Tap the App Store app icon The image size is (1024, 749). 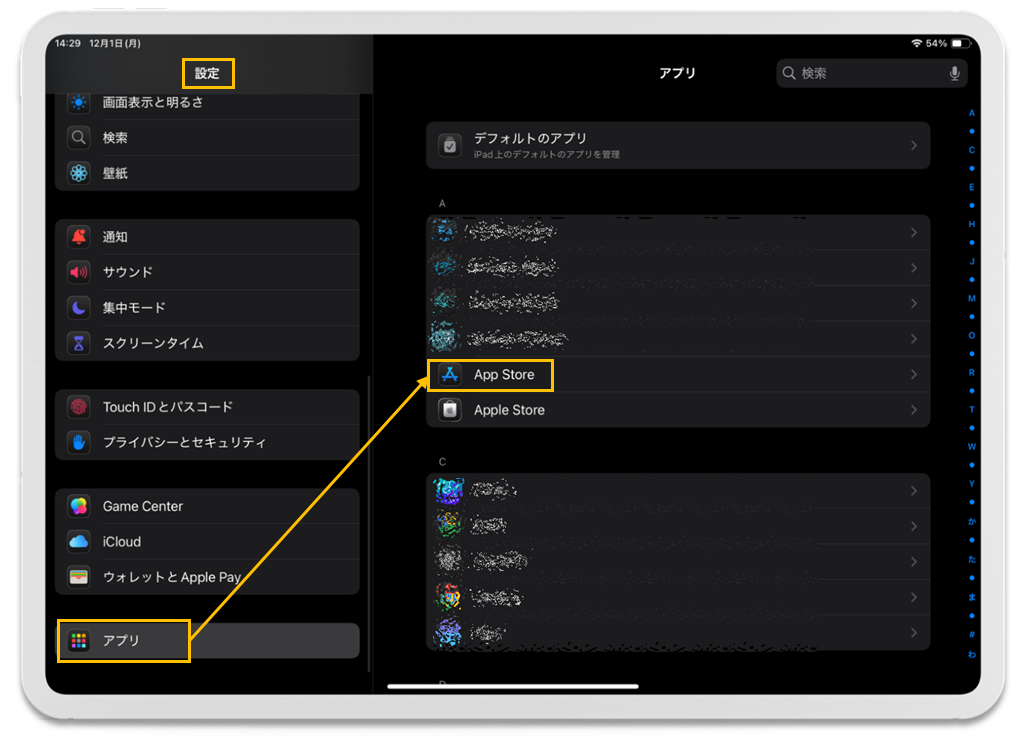450,375
